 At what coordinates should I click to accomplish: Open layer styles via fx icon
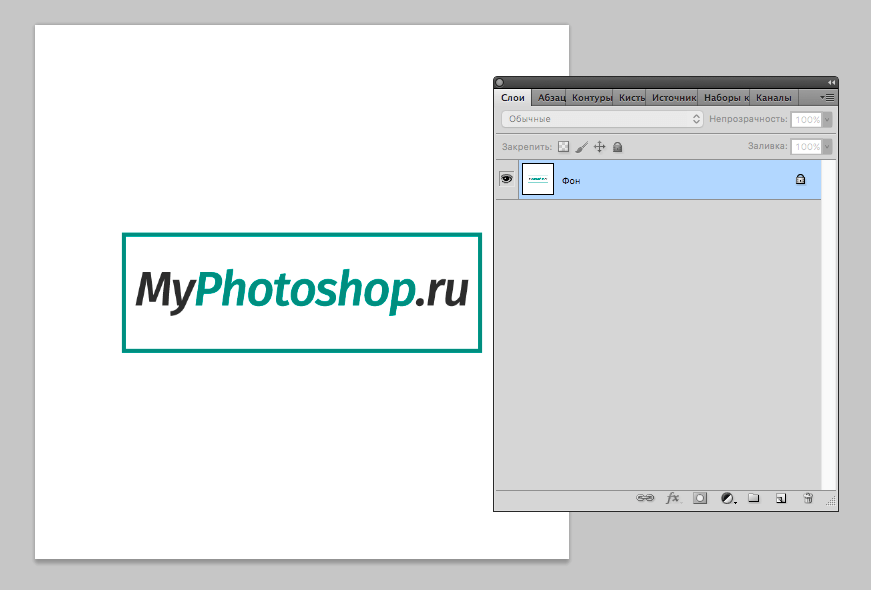(673, 498)
